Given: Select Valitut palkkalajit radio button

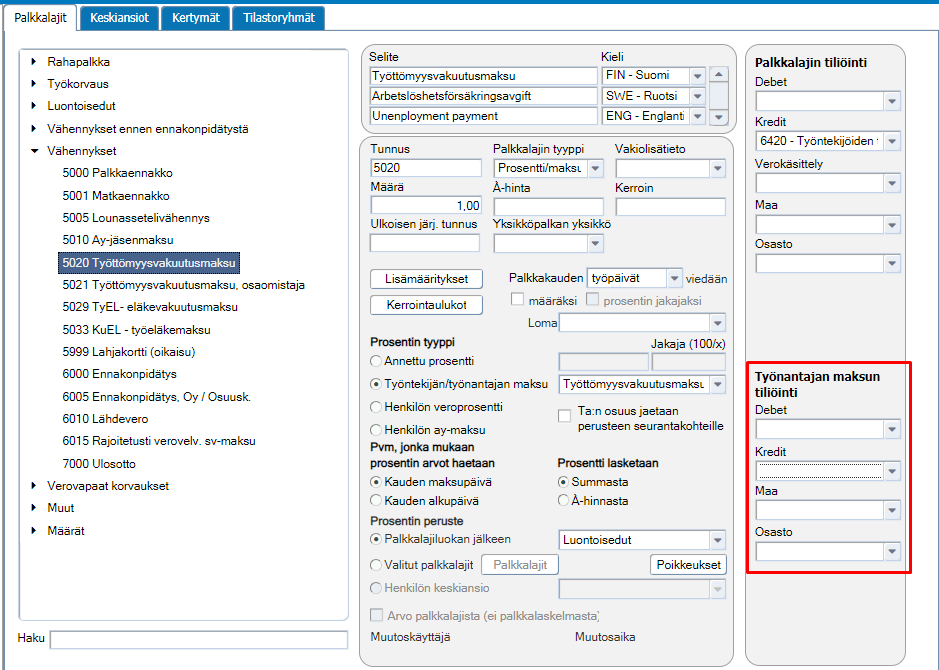Looking at the screenshot, I should (x=376, y=565).
